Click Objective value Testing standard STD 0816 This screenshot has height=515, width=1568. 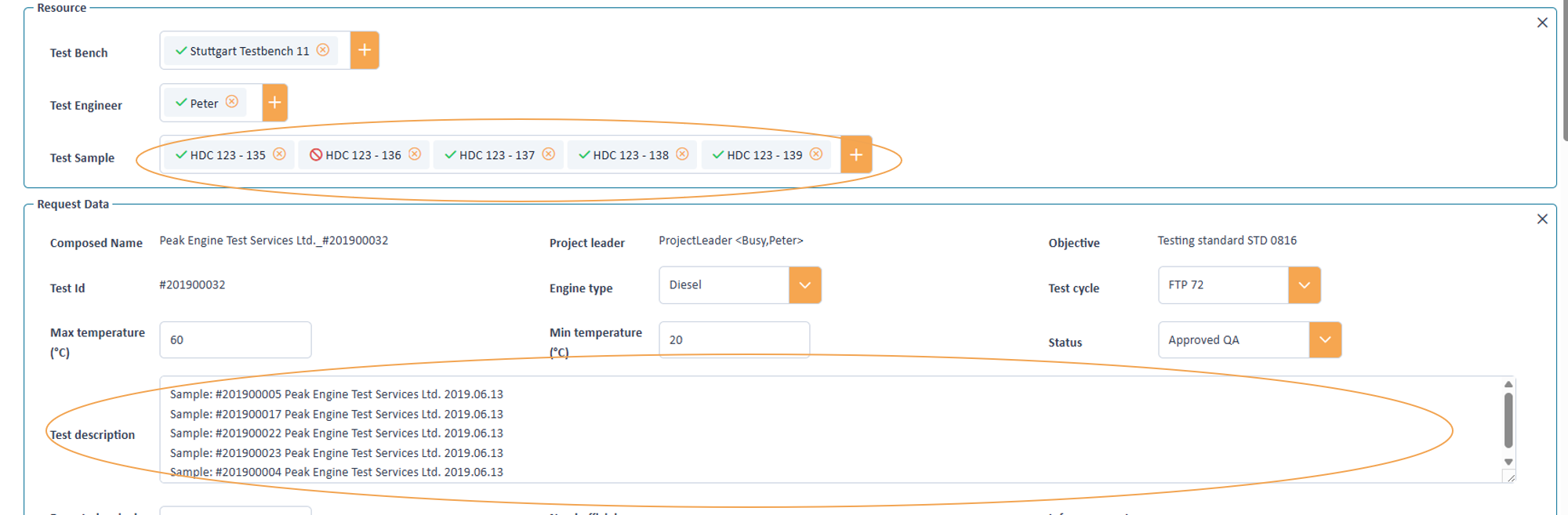point(1227,241)
